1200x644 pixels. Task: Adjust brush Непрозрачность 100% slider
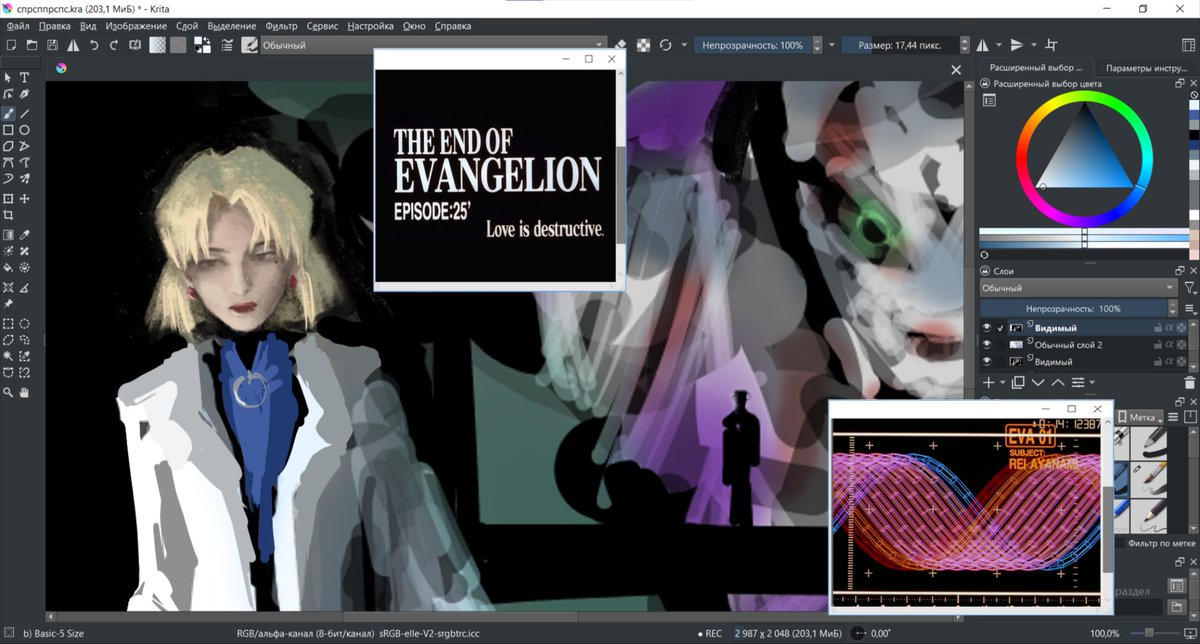point(752,45)
